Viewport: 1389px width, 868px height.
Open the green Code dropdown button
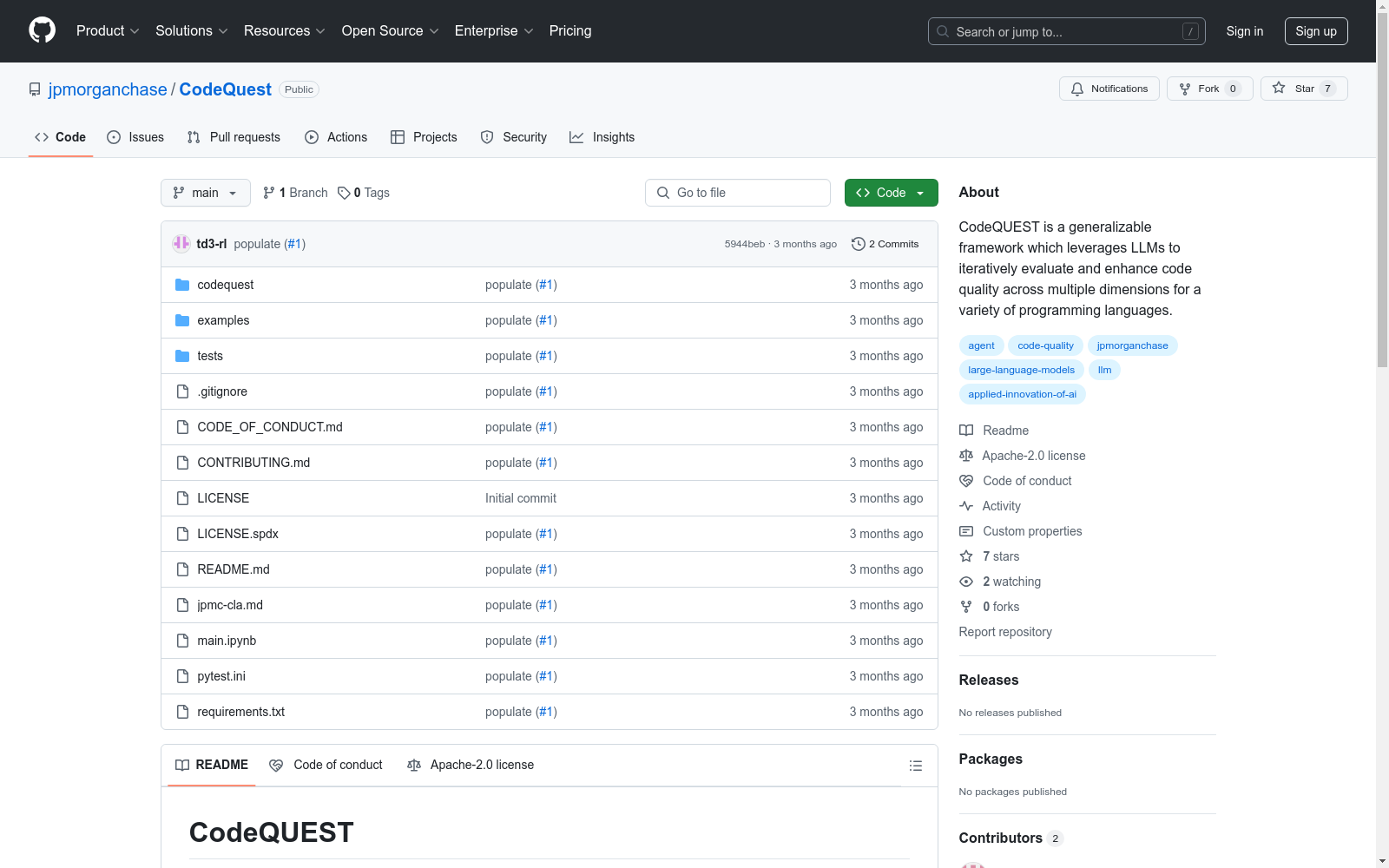pyautogui.click(x=891, y=193)
